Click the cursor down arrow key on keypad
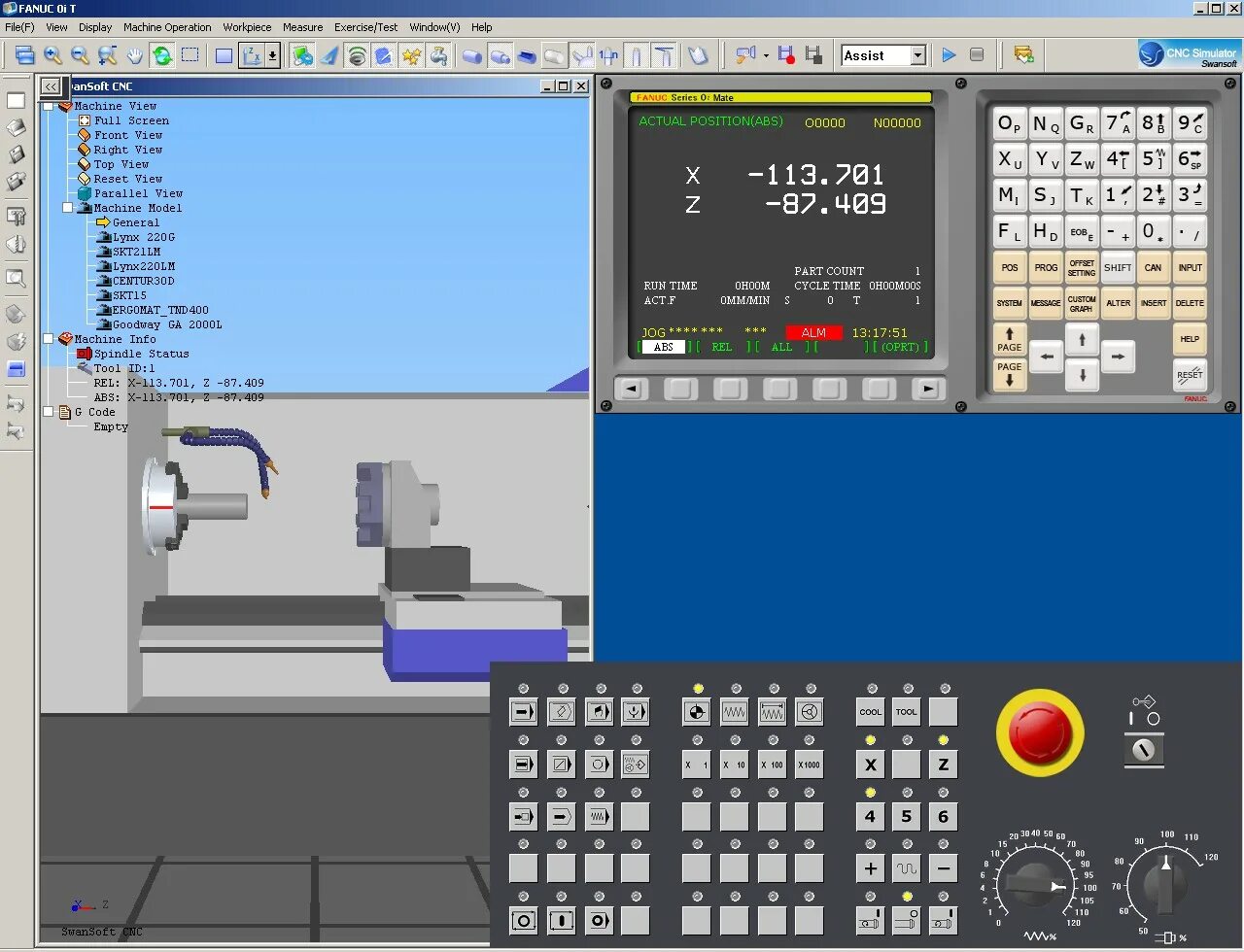 (1082, 375)
